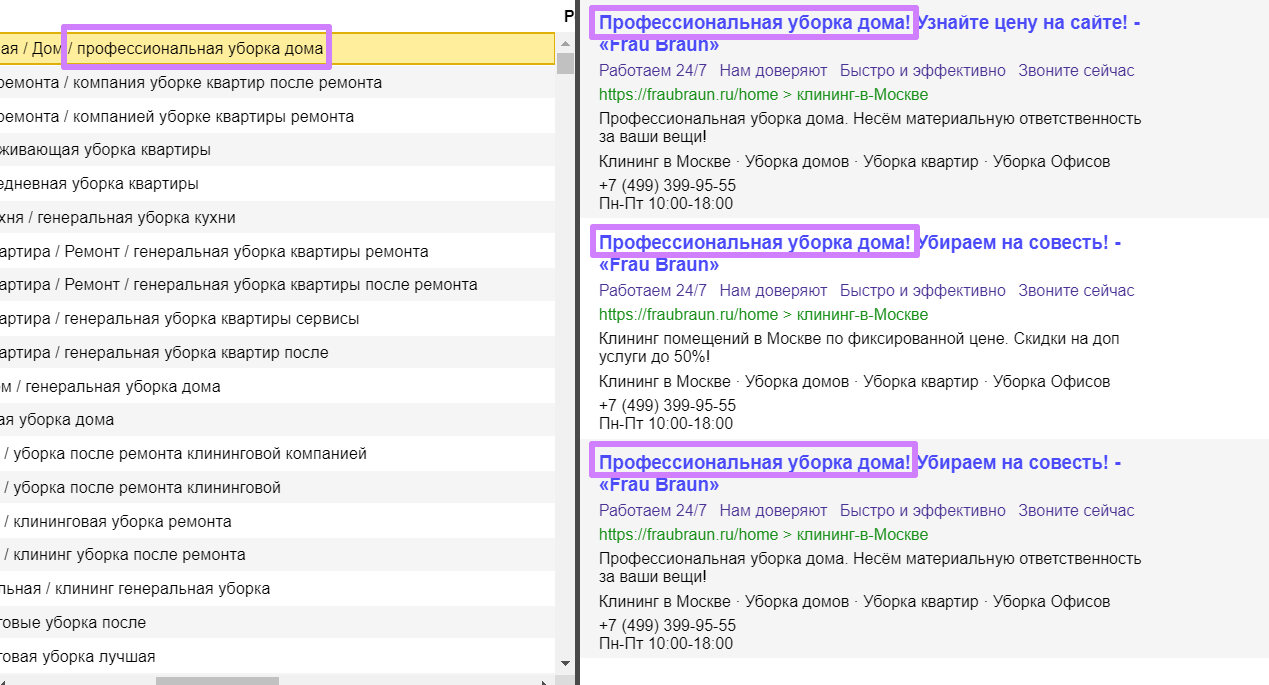Select row "генеральная уборка квартиры сервисы"

(x=277, y=318)
